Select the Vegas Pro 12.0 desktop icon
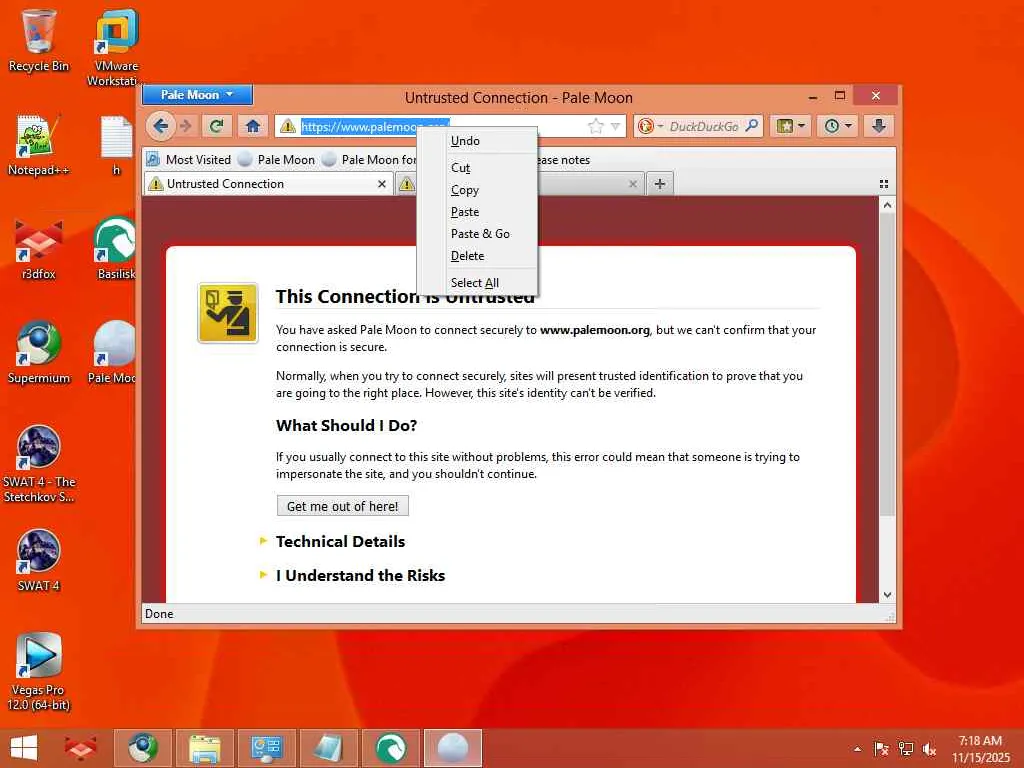 pos(39,671)
